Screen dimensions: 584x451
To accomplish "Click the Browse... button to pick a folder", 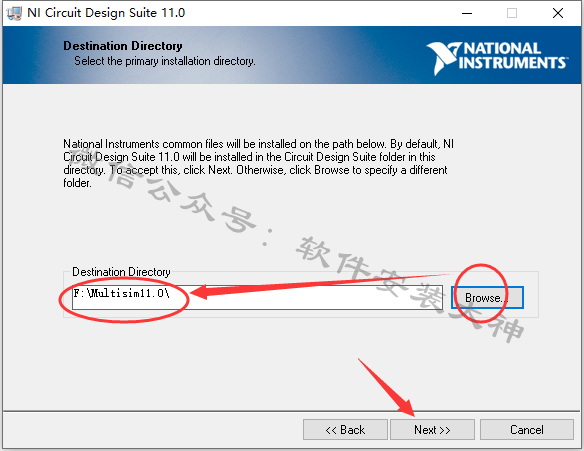I will [487, 298].
